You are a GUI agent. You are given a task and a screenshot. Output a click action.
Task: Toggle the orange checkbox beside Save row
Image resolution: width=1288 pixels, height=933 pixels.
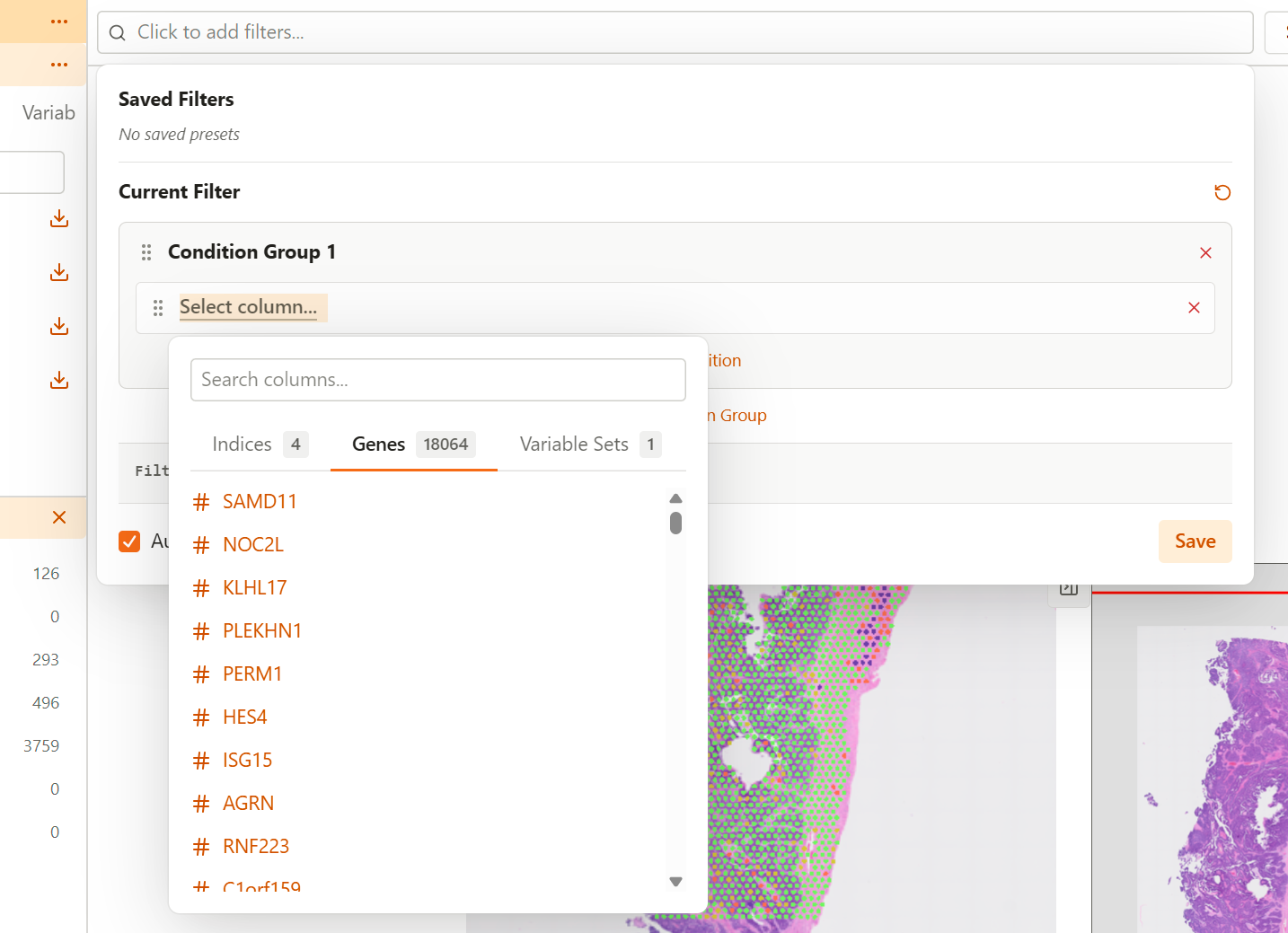click(x=129, y=541)
